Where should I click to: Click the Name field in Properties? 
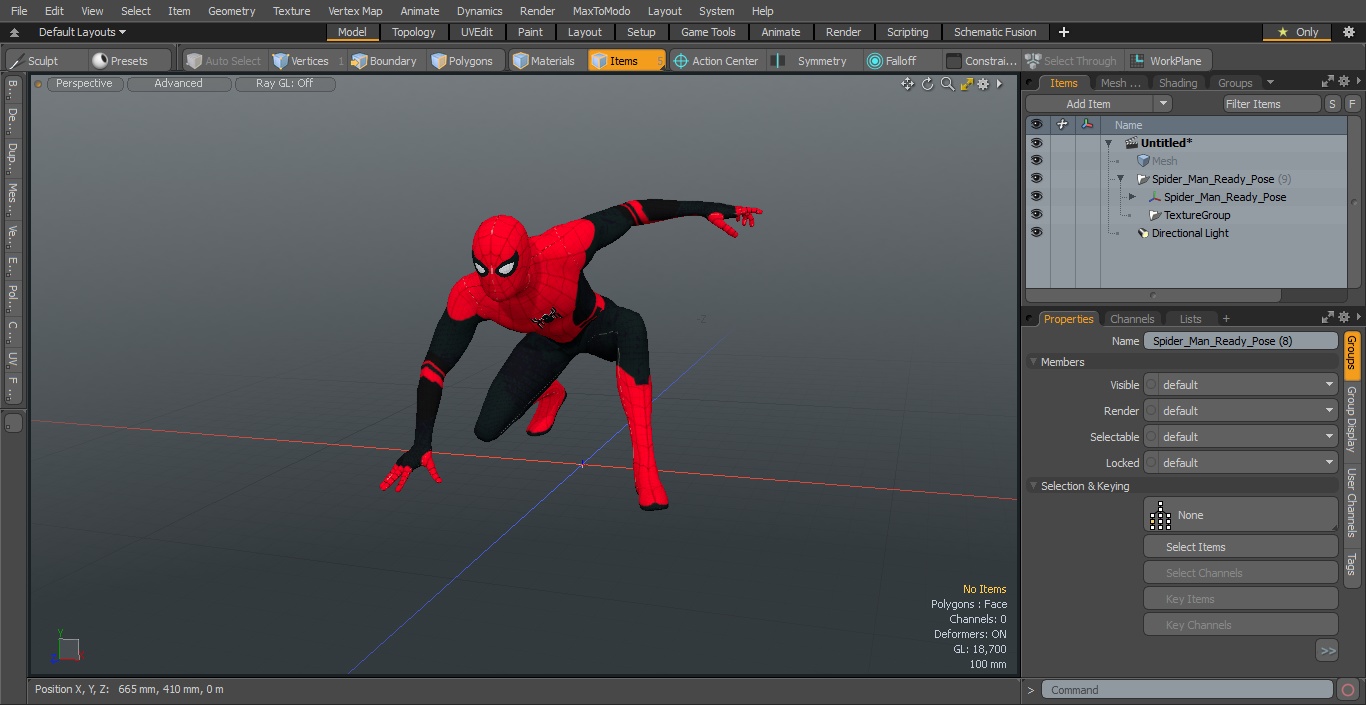click(1240, 341)
